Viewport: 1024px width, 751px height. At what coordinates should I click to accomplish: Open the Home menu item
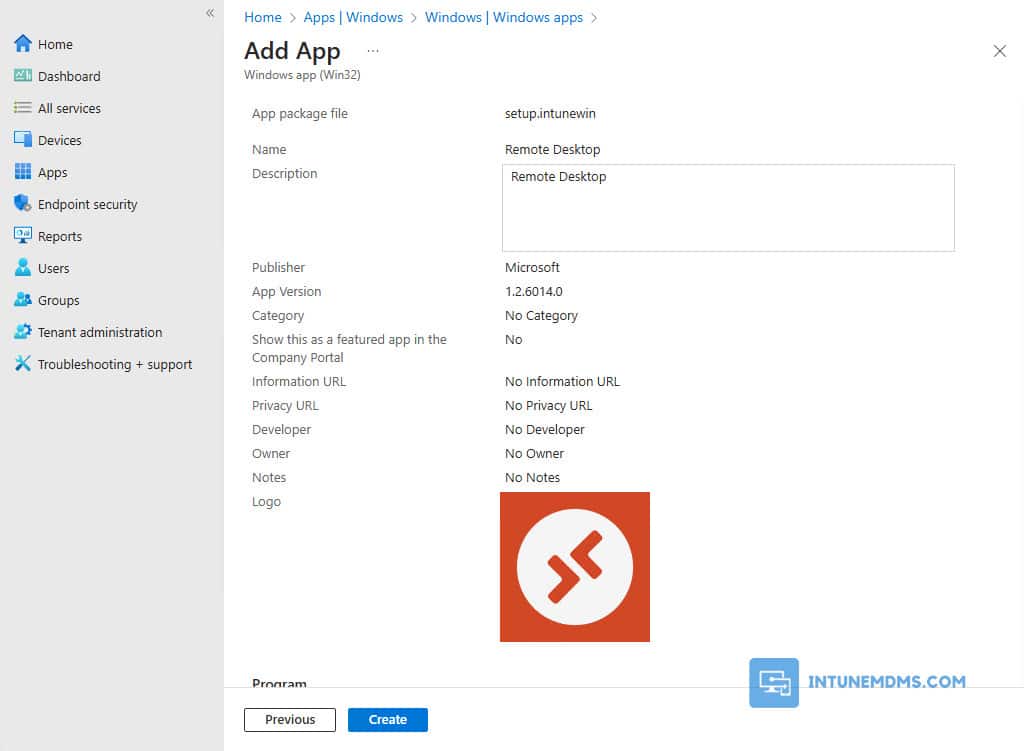(55, 44)
